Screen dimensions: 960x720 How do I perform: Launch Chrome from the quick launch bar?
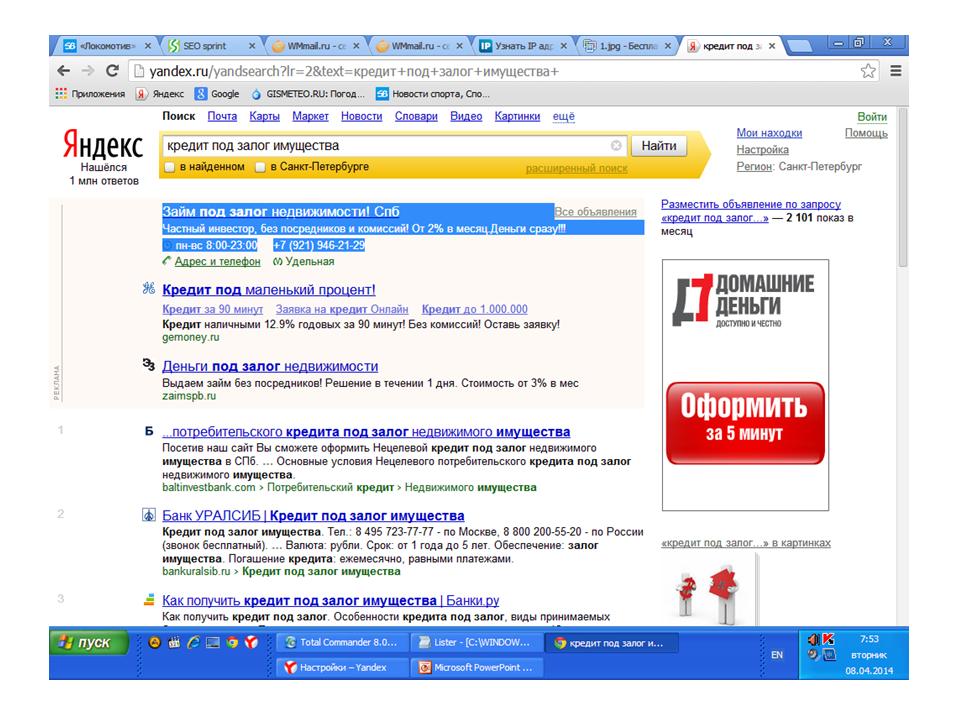(x=232, y=642)
